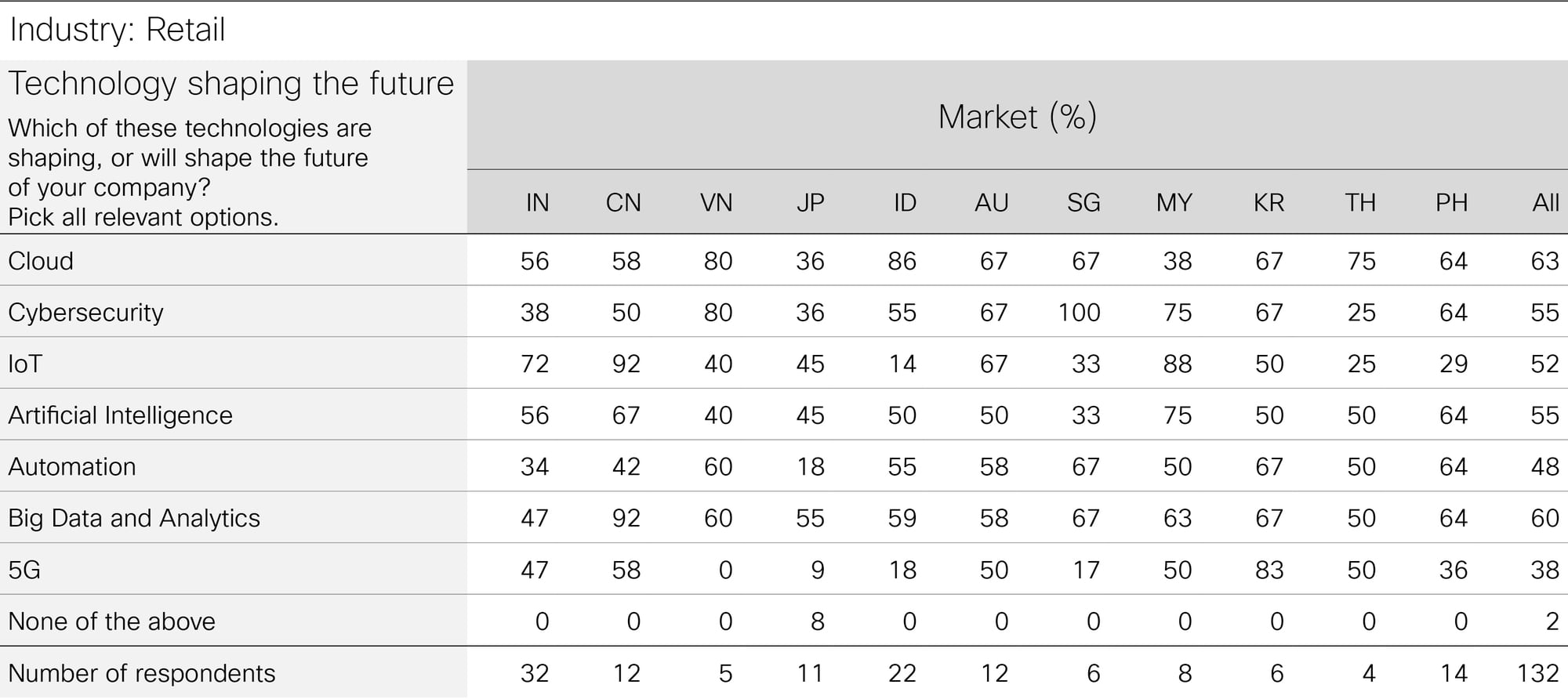Viewport: 1568px width, 699px height.
Task: Select Big Data and Analytics label
Action: (x=133, y=519)
